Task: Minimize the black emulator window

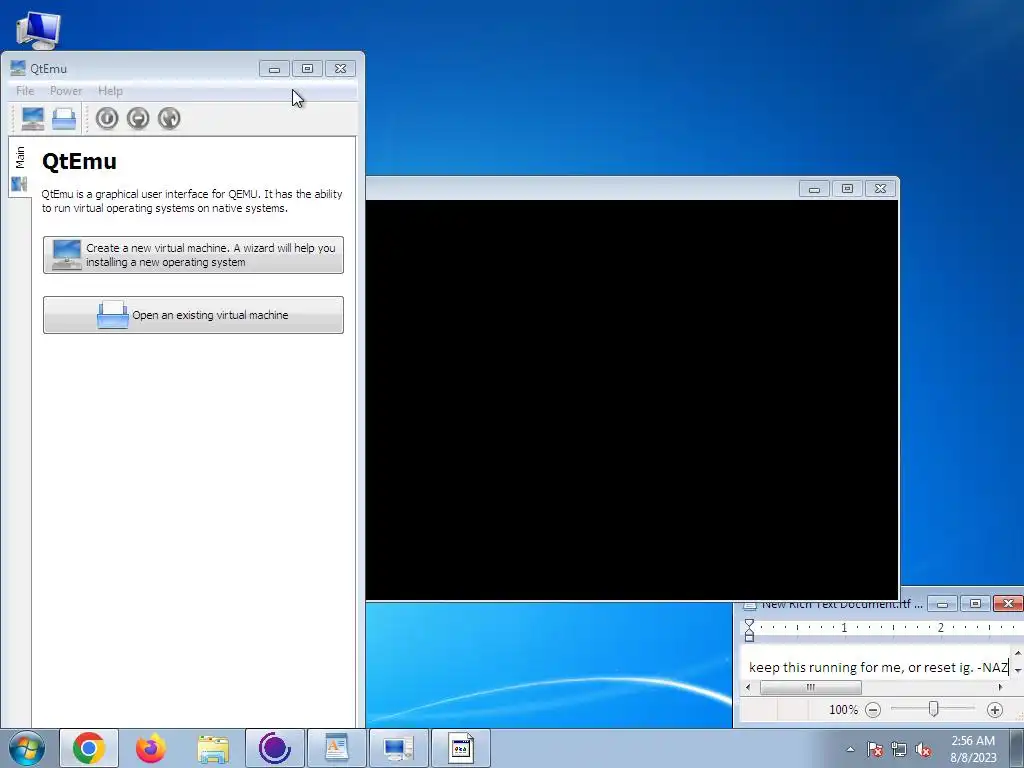Action: [x=814, y=189]
